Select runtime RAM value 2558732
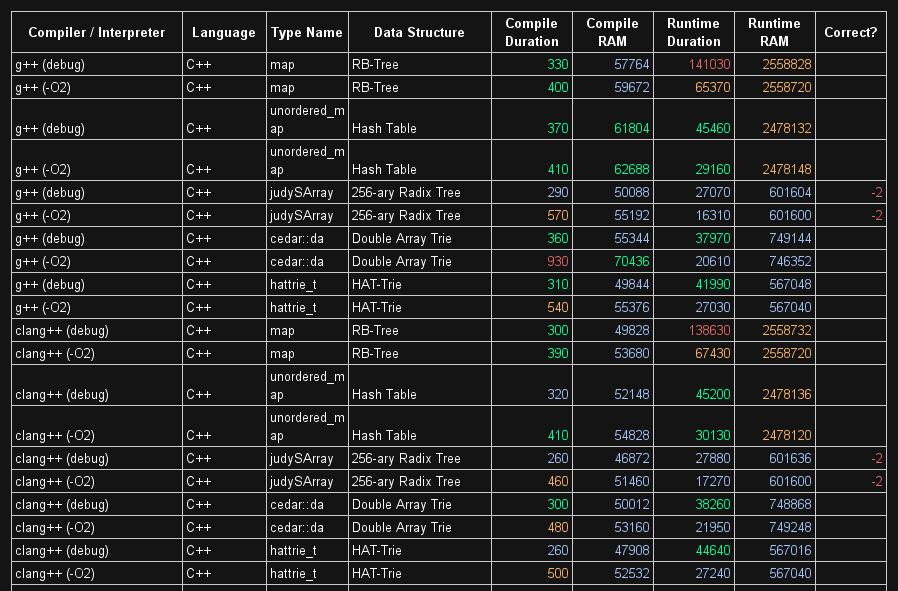Viewport: 898px width, 591px height. pyautogui.click(x=787, y=330)
